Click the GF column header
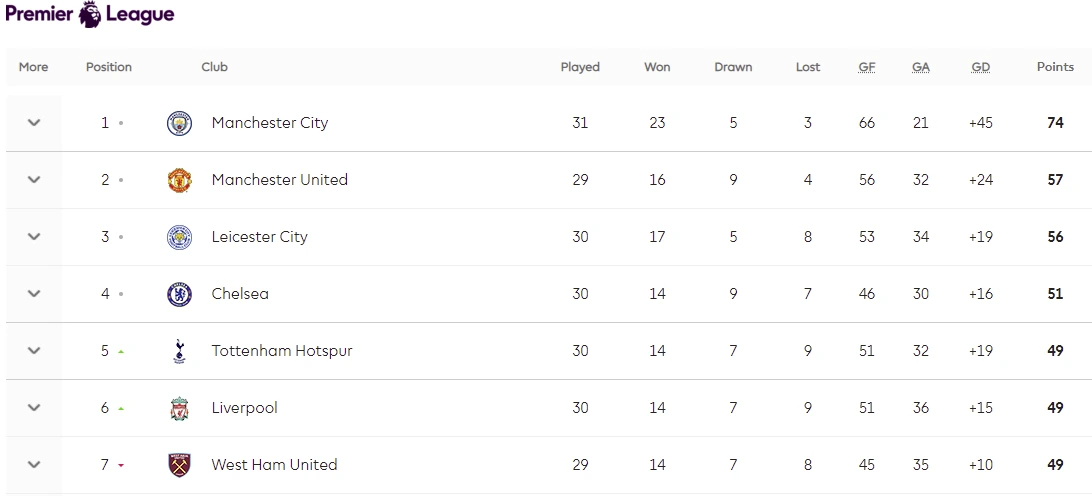The height and width of the screenshot is (496, 1092). (867, 67)
